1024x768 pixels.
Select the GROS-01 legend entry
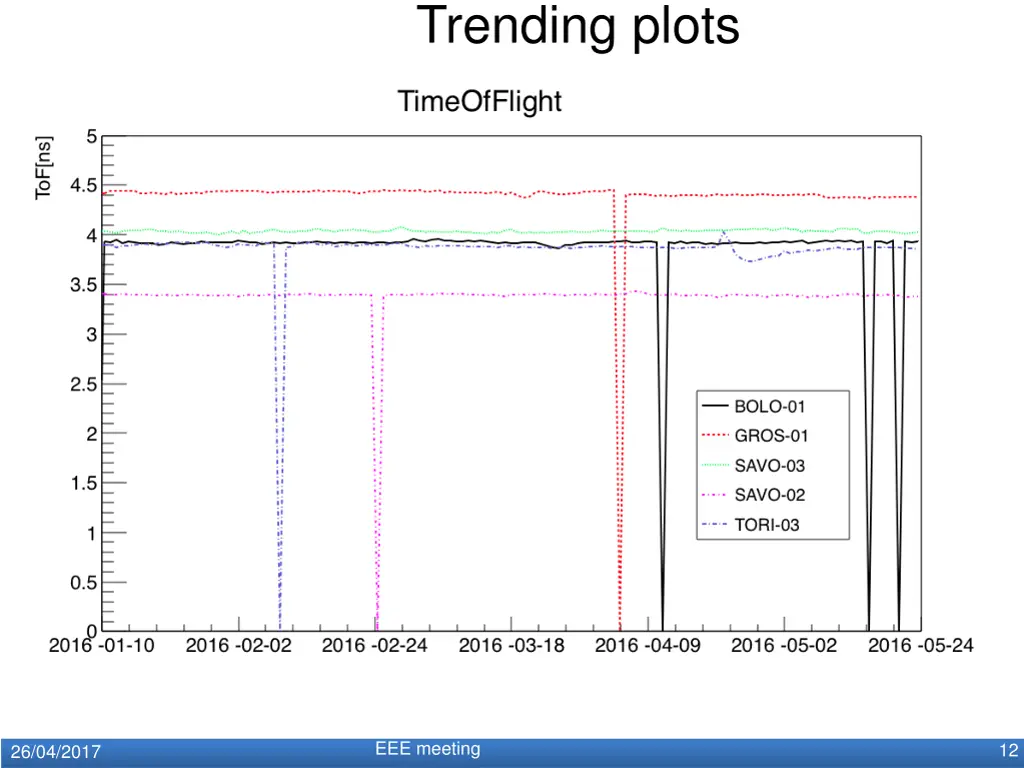[x=755, y=436]
